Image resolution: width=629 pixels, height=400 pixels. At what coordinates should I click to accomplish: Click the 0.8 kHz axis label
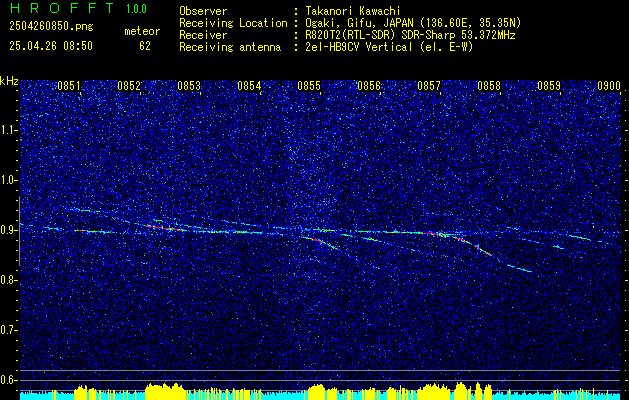pyautogui.click(x=9, y=280)
